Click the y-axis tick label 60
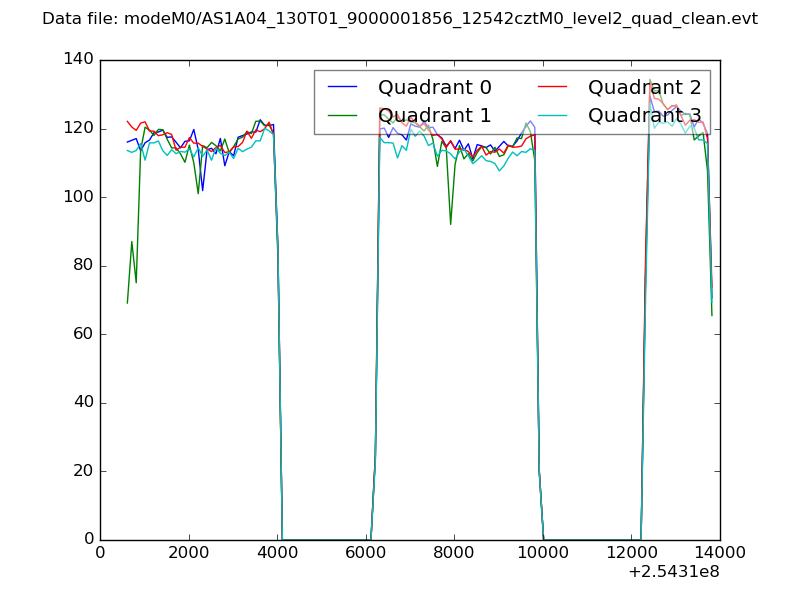 (85, 334)
